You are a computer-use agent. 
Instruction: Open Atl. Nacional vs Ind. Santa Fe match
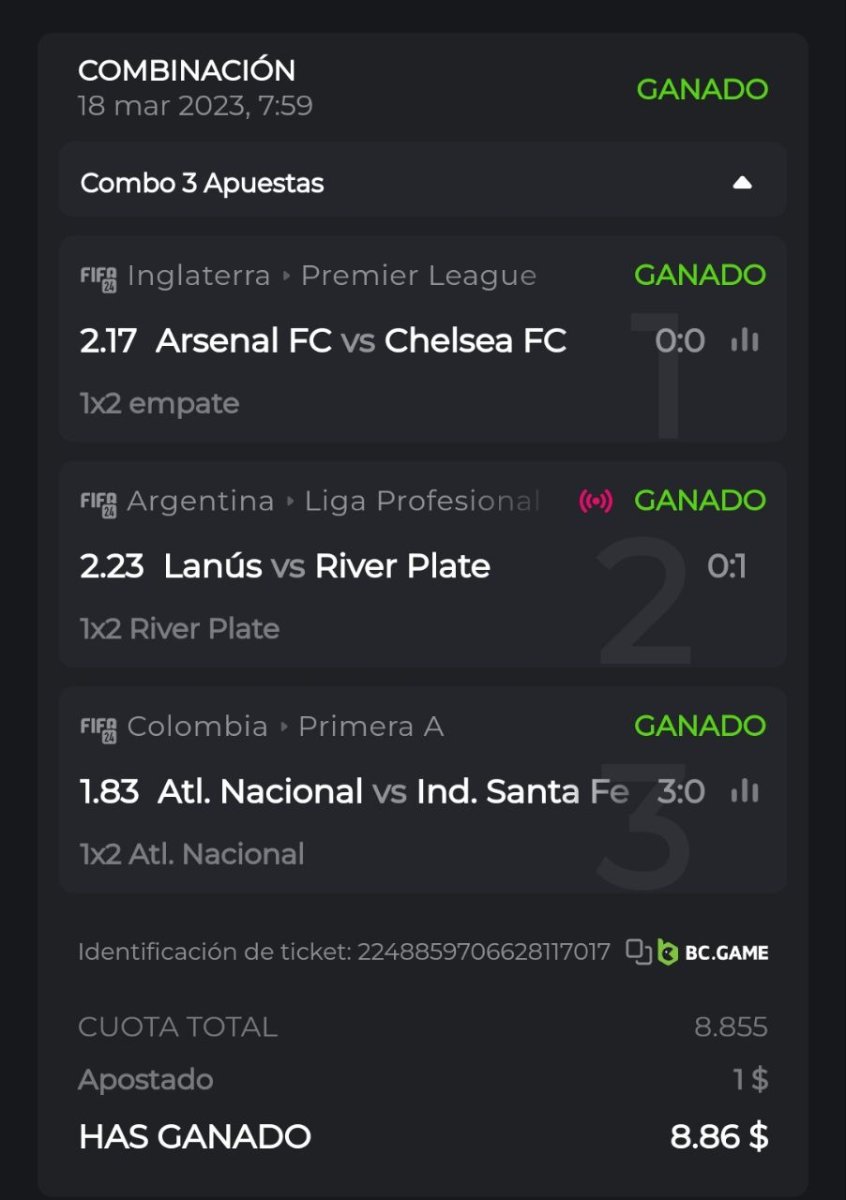pos(392,792)
